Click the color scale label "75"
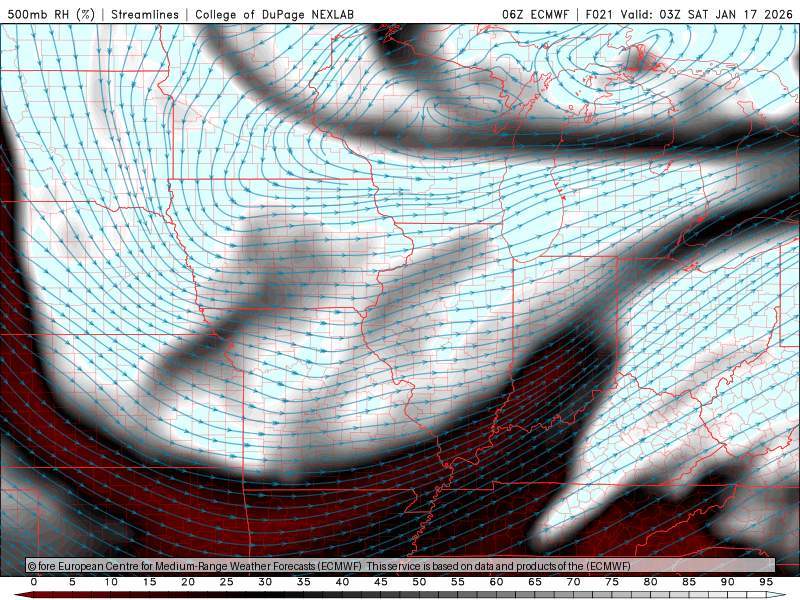The width and height of the screenshot is (800, 600). tap(612, 582)
